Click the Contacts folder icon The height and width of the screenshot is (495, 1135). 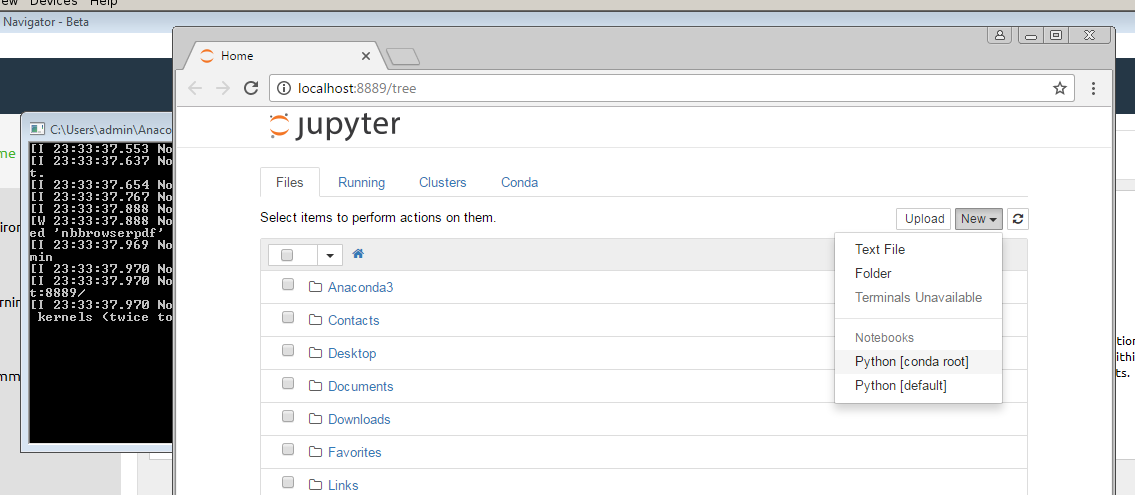[x=315, y=320]
